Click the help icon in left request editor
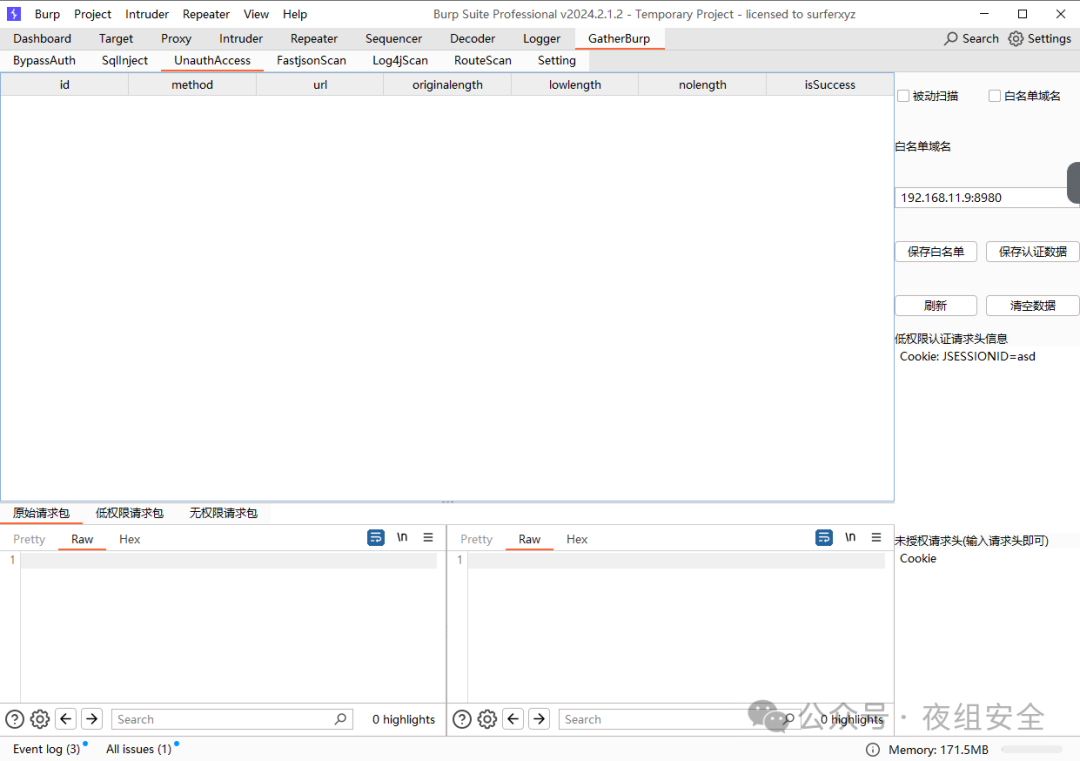This screenshot has height=761, width=1080. pos(14,719)
